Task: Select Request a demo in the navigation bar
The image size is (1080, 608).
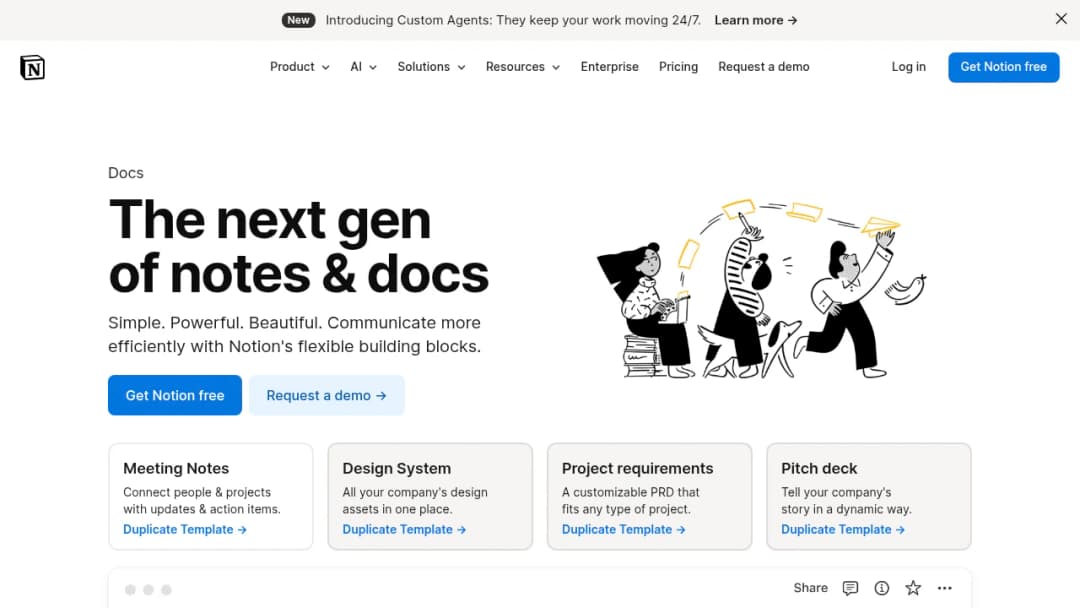Action: pyautogui.click(x=764, y=67)
